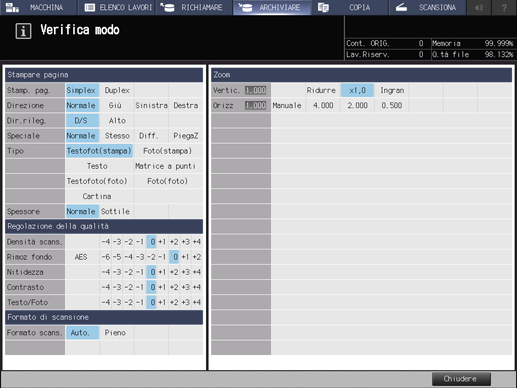Viewport: 517px width, 388px height.
Task: Set Densità scans. to -4
Action: click(106, 242)
